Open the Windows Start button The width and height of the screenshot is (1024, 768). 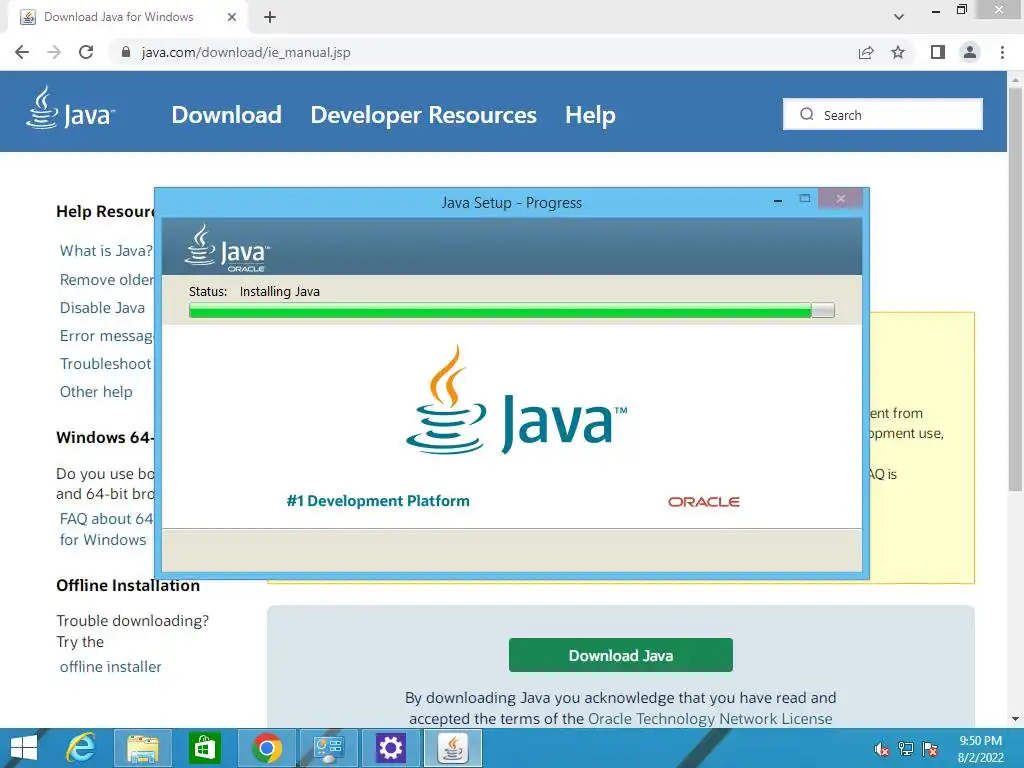tap(24, 748)
